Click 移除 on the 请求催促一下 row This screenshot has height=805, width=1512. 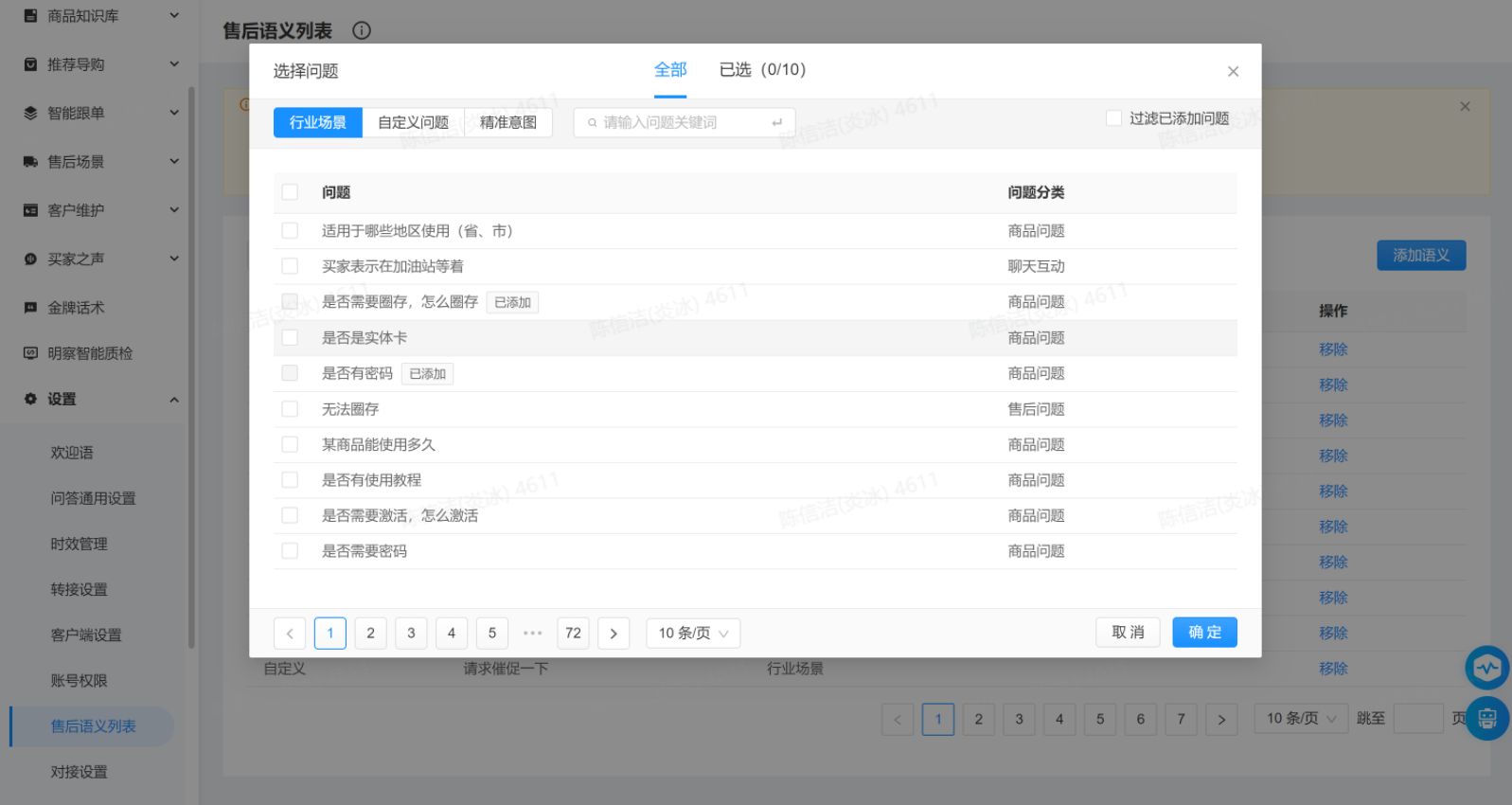1333,669
